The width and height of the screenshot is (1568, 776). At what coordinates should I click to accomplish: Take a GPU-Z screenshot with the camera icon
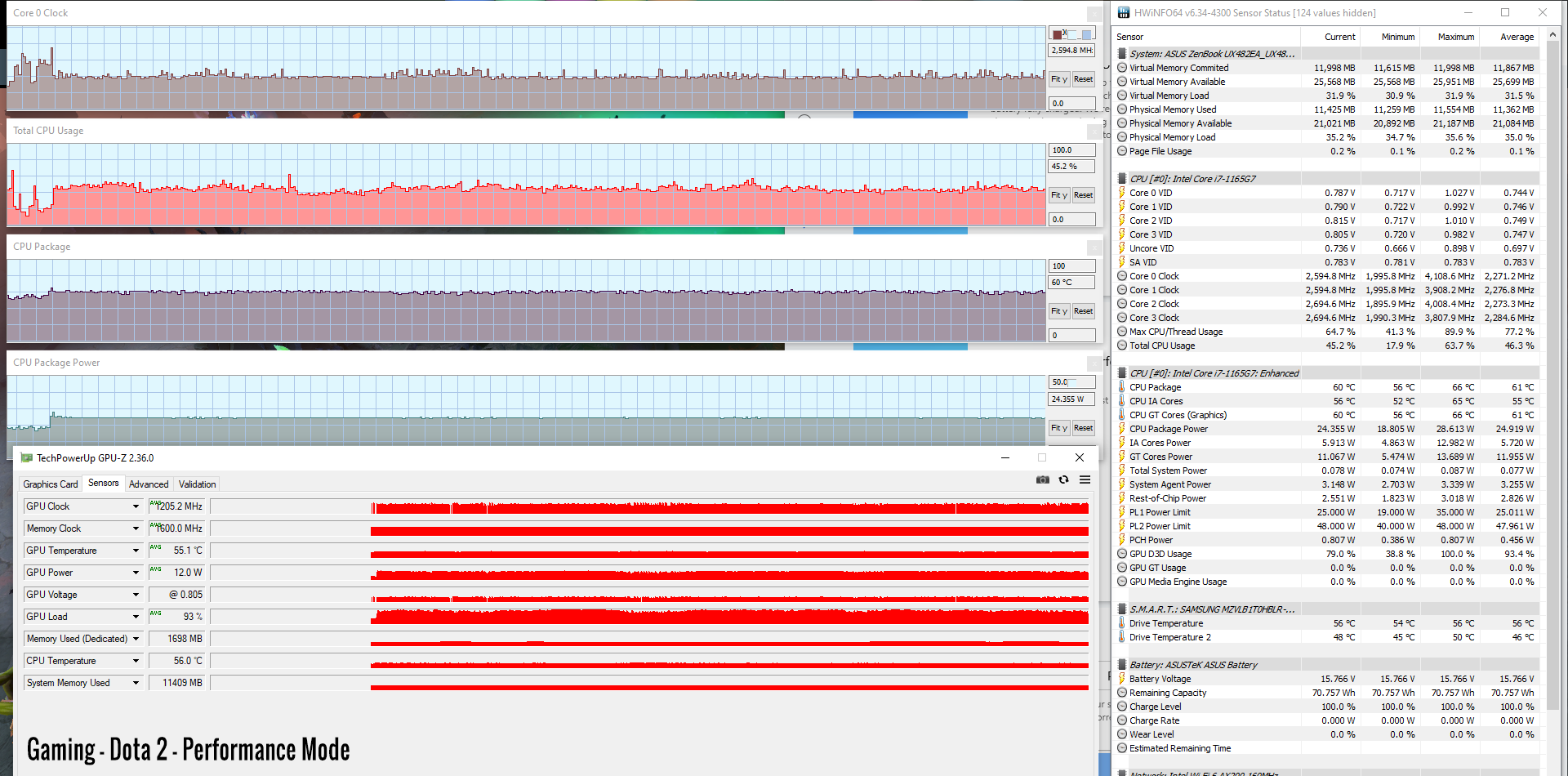1043,479
